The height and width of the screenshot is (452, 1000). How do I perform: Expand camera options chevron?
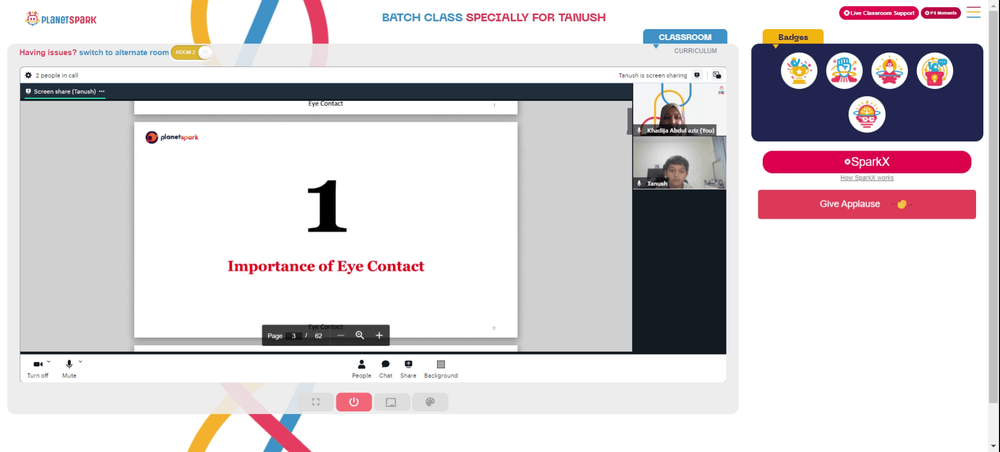(48, 361)
